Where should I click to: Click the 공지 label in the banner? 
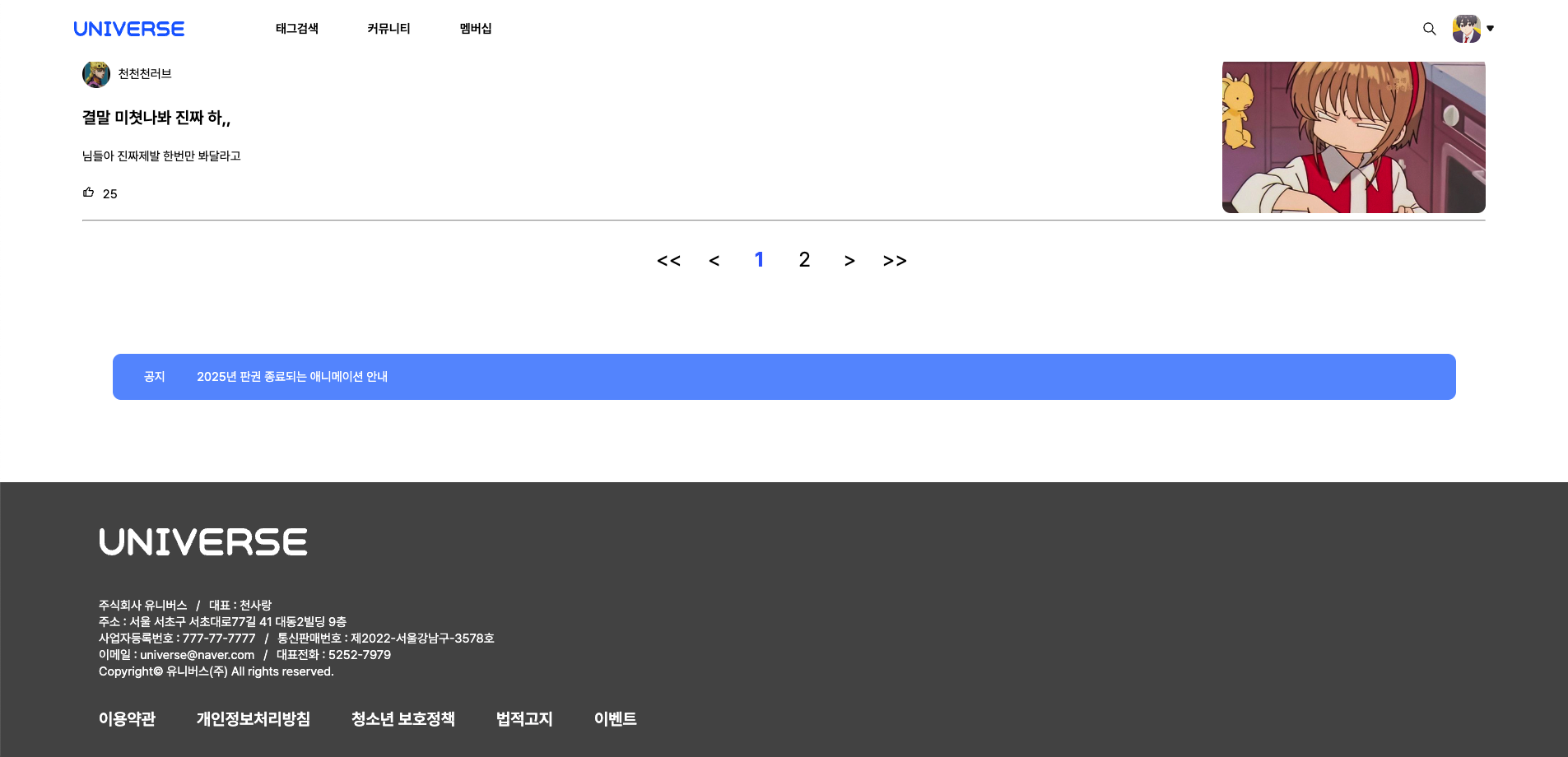click(x=155, y=377)
